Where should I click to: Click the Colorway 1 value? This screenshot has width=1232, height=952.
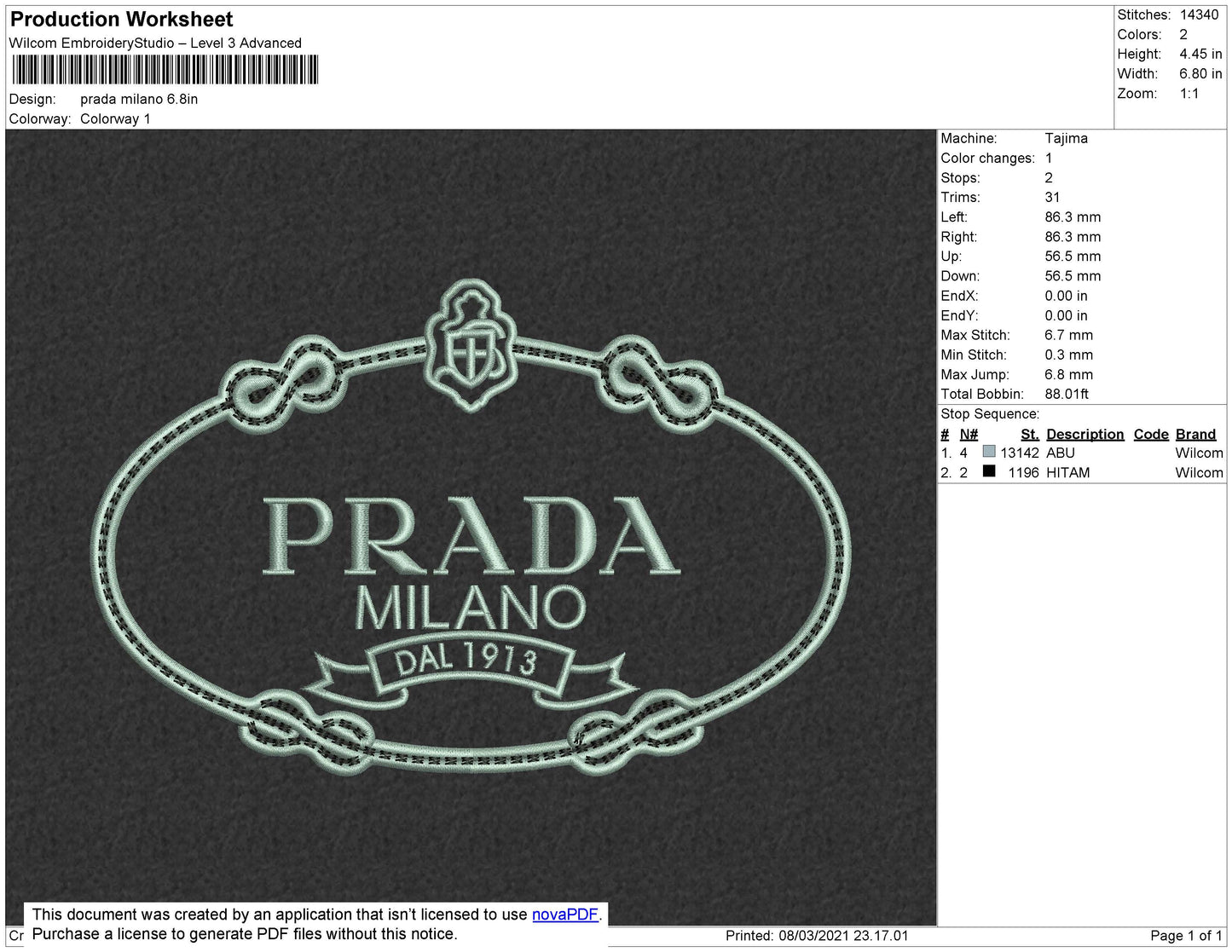(x=115, y=118)
